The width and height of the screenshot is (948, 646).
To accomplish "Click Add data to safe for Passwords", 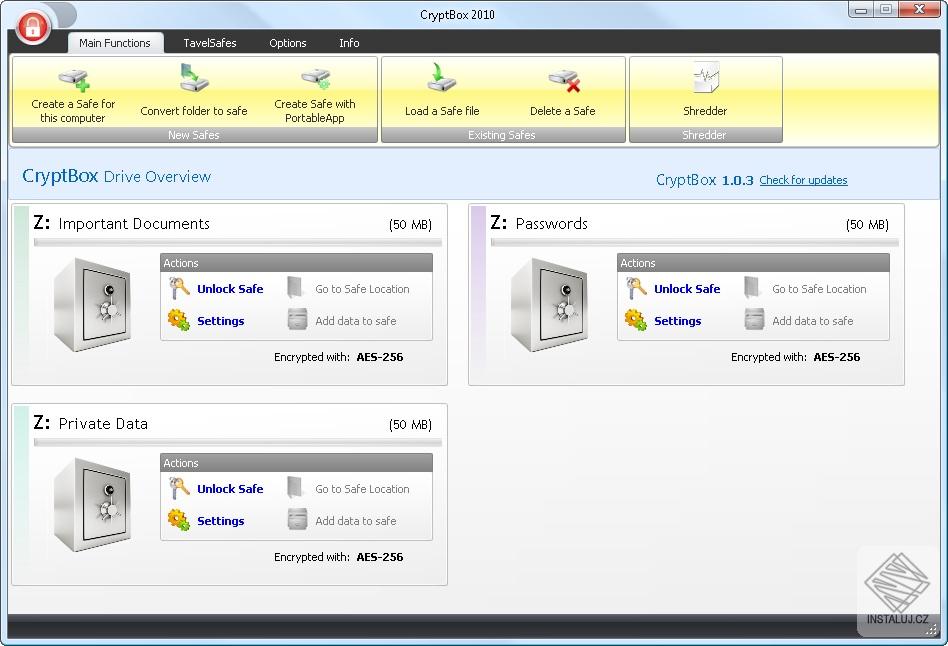I will 813,321.
